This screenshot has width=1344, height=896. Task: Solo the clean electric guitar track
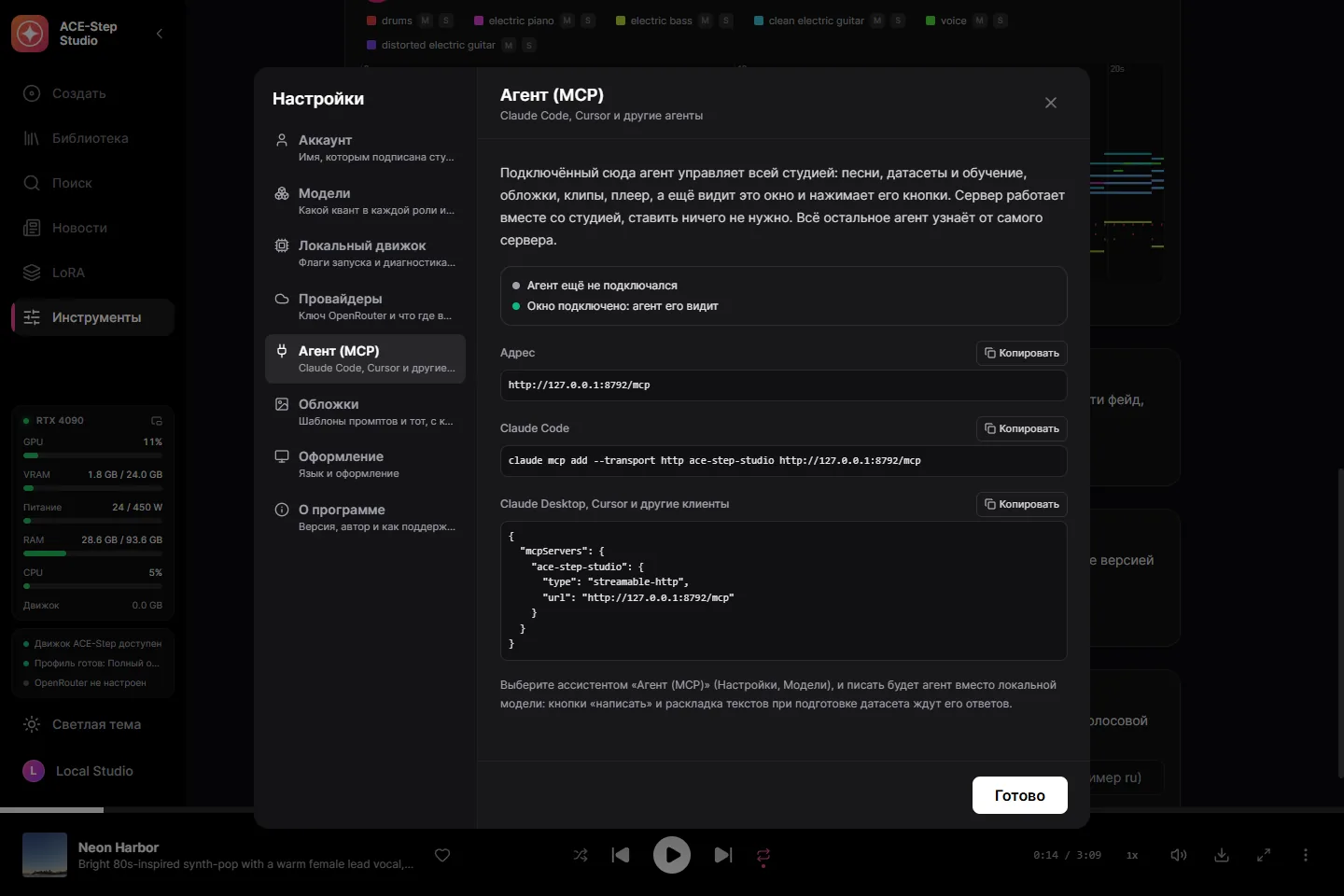click(x=898, y=21)
